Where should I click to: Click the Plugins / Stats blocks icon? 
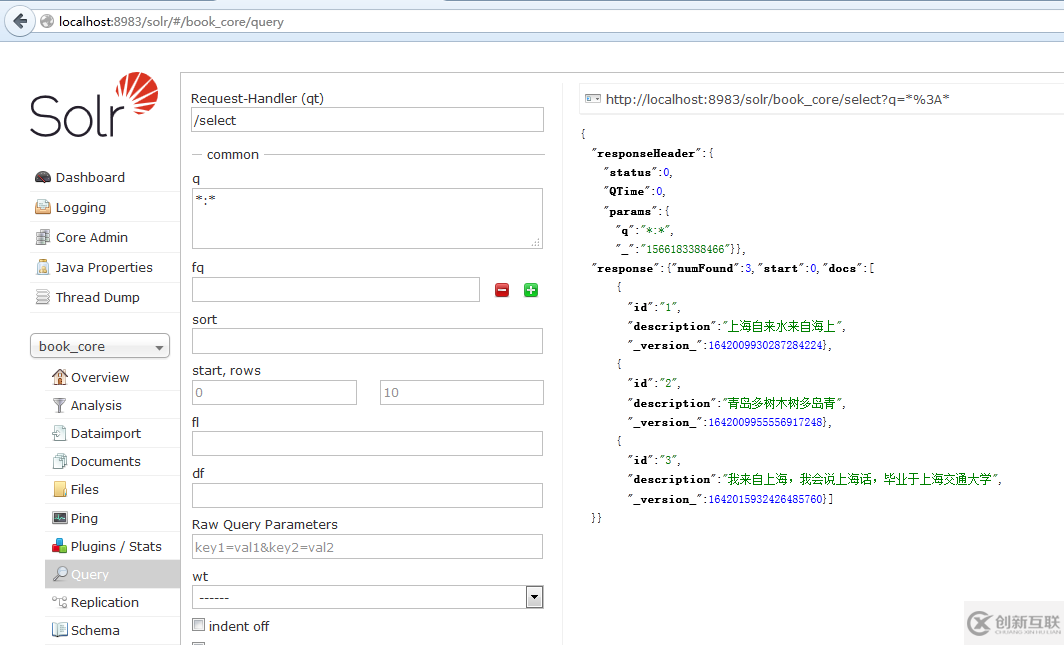[x=60, y=546]
